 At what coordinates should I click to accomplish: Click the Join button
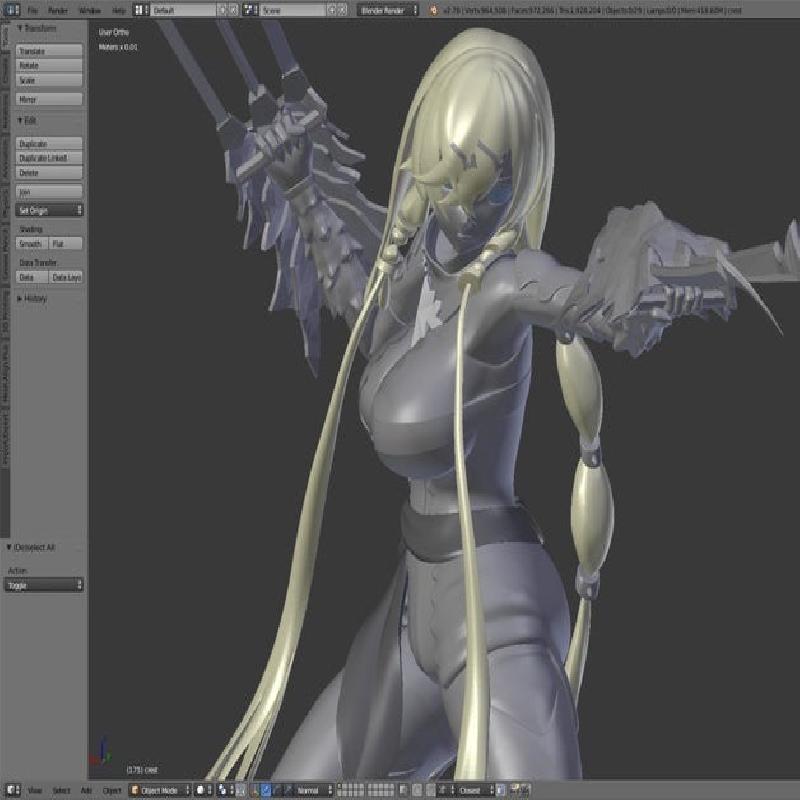coord(49,192)
